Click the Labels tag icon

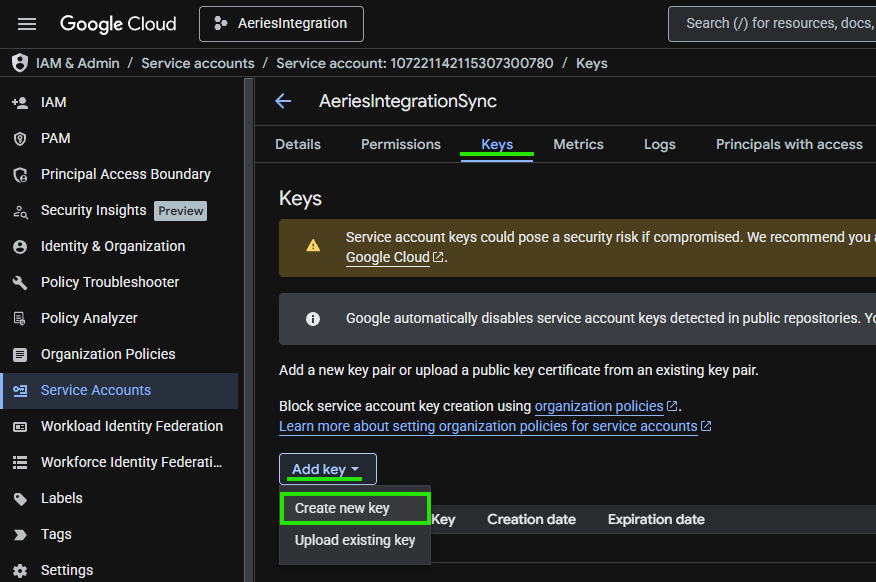click(20, 499)
